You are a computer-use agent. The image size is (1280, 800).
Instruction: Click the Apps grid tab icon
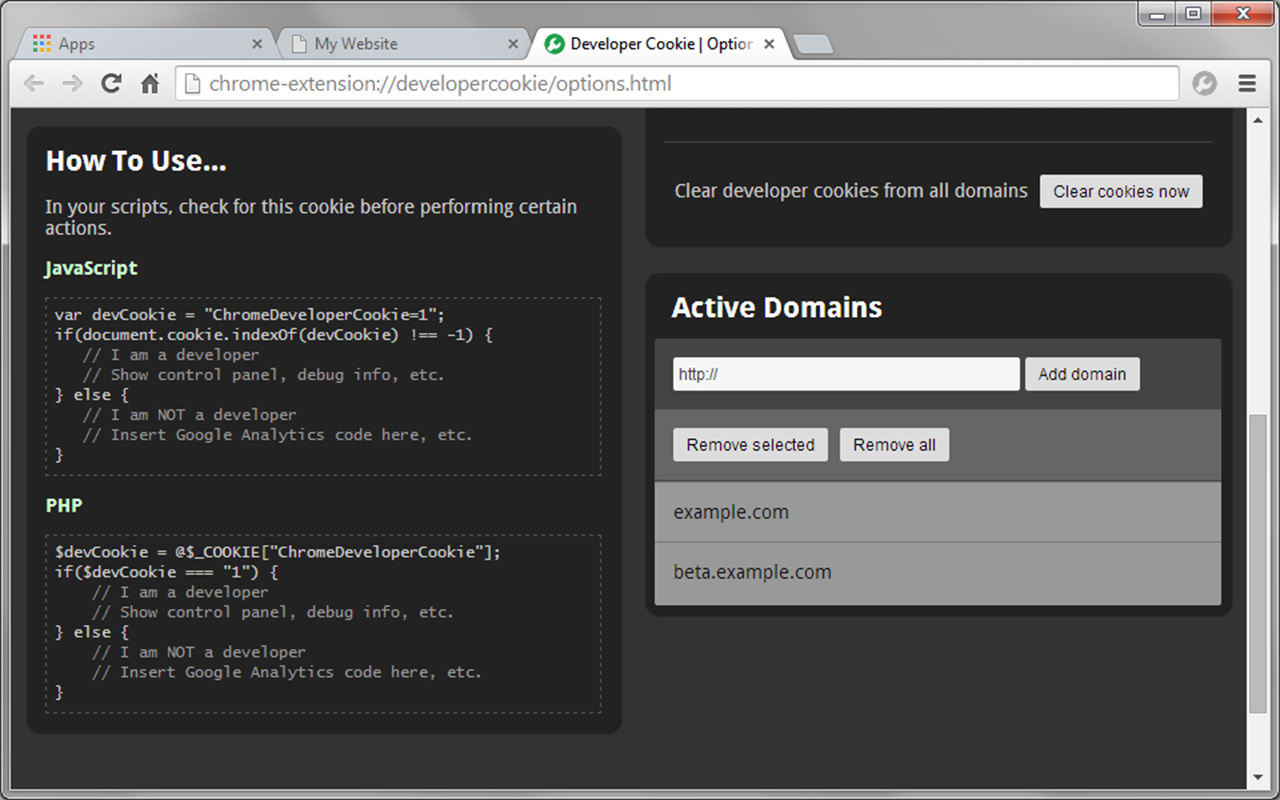[x=41, y=44]
